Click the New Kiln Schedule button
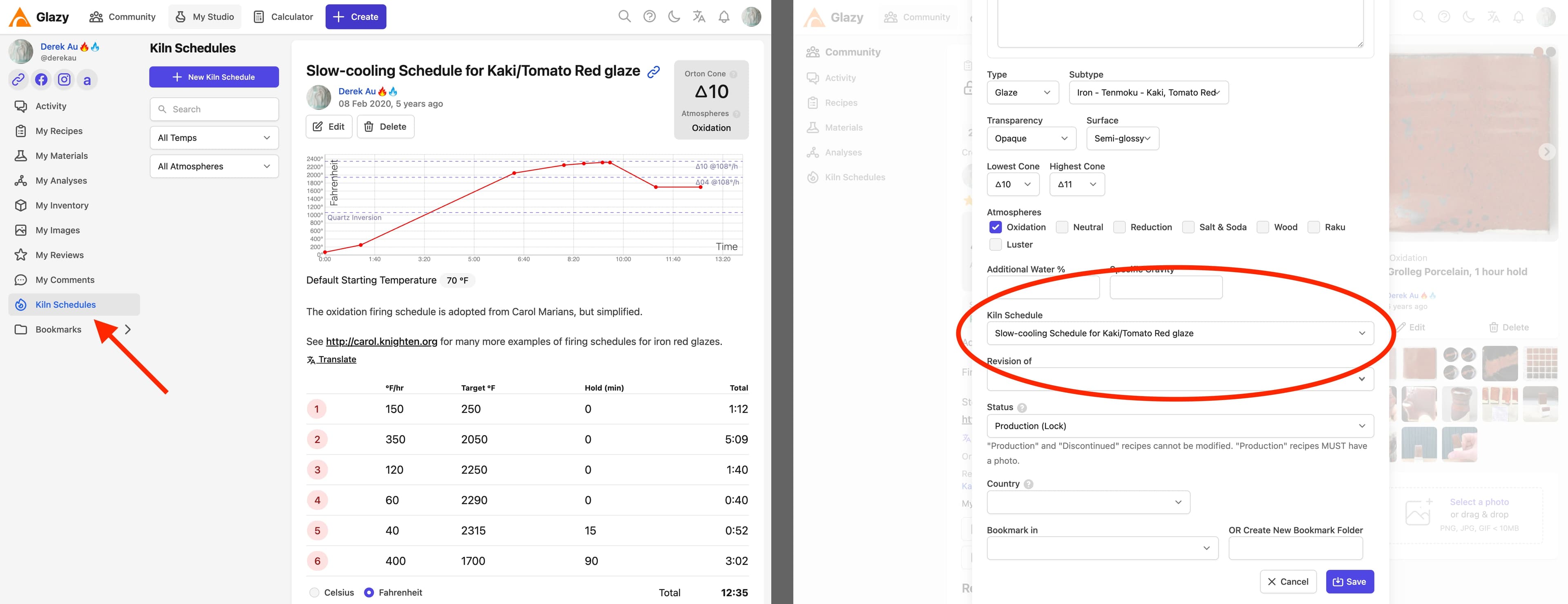 (x=214, y=77)
